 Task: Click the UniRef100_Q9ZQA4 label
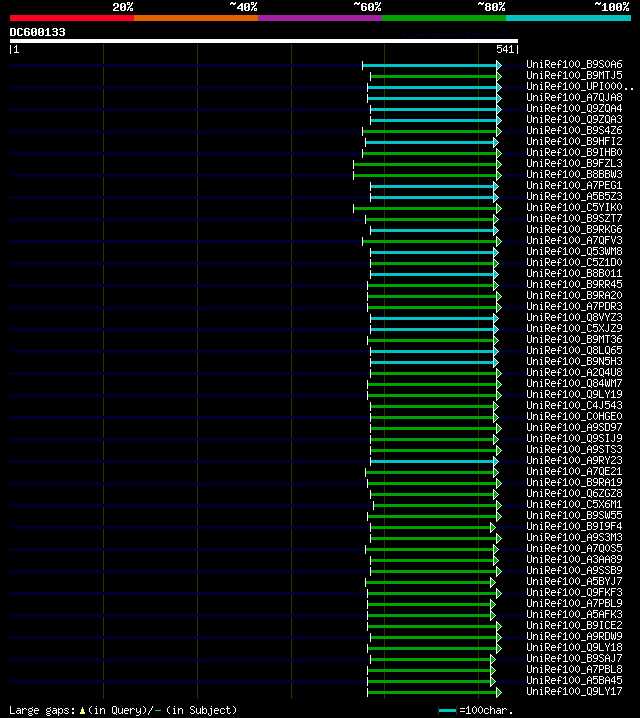point(574,109)
